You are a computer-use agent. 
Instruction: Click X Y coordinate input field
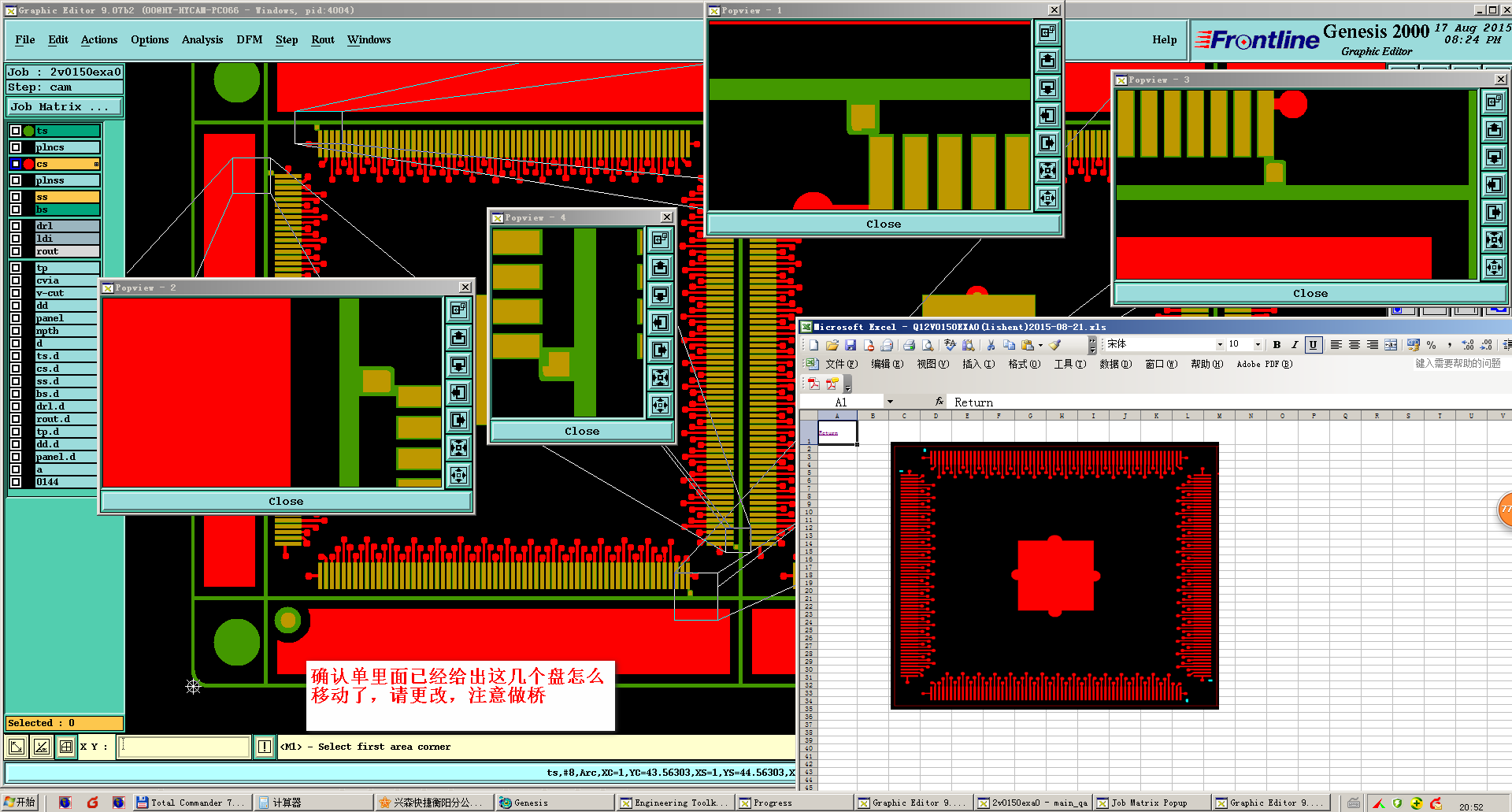[183, 747]
